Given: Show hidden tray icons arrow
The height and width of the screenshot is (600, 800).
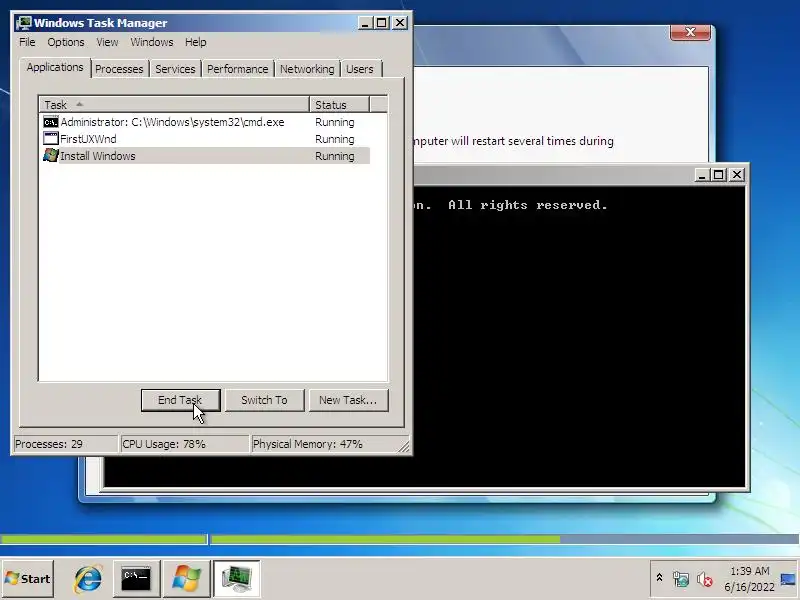Looking at the screenshot, I should point(659,578).
